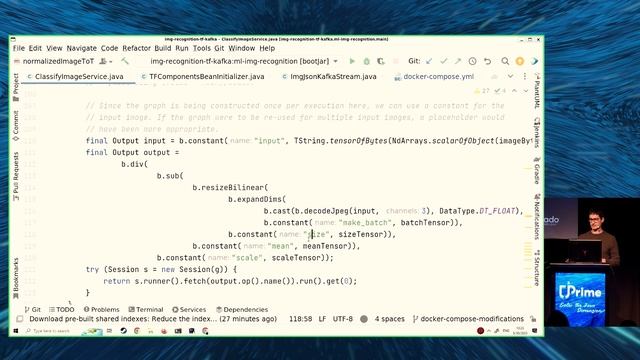The width and height of the screenshot is (640, 360).
Task: Open the Pull Requests tool window
Action: click(x=16, y=176)
